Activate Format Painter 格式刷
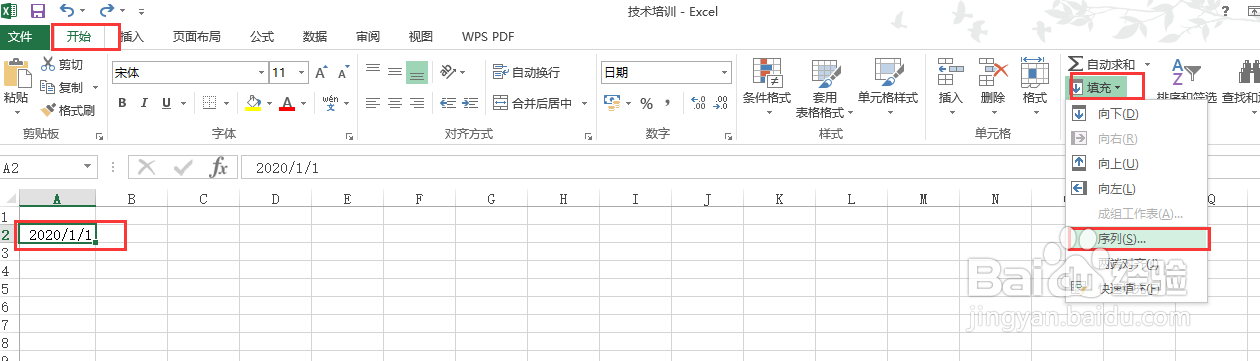Viewport: 1260px width, 361px height. click(68, 110)
